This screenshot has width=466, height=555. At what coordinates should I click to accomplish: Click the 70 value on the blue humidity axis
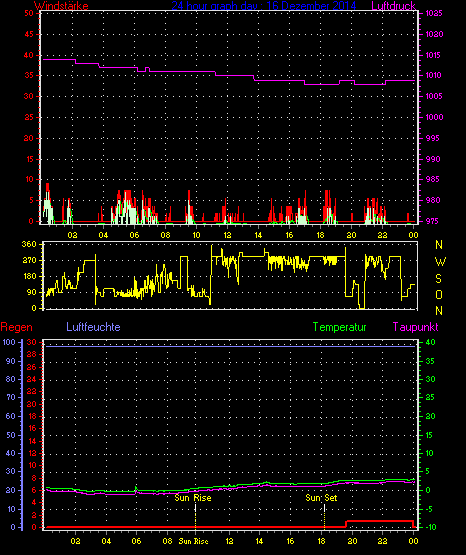click(11, 397)
